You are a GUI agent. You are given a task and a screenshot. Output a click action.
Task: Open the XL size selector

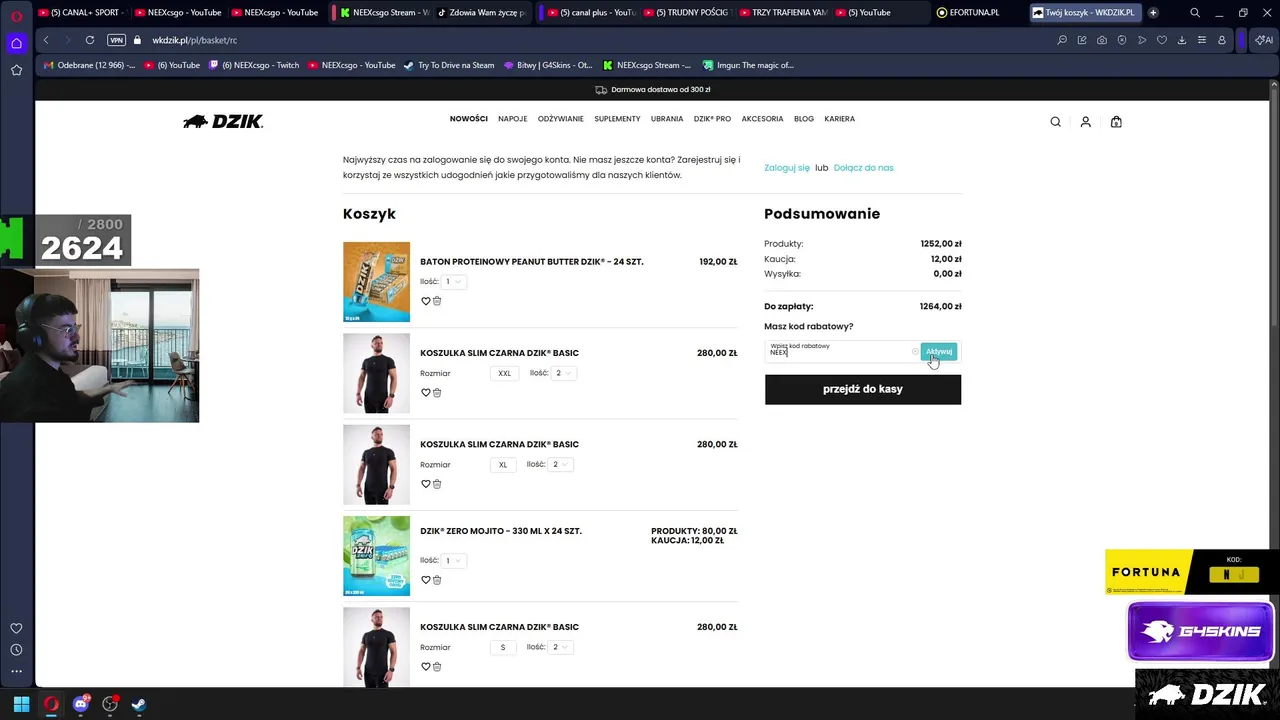tap(503, 464)
